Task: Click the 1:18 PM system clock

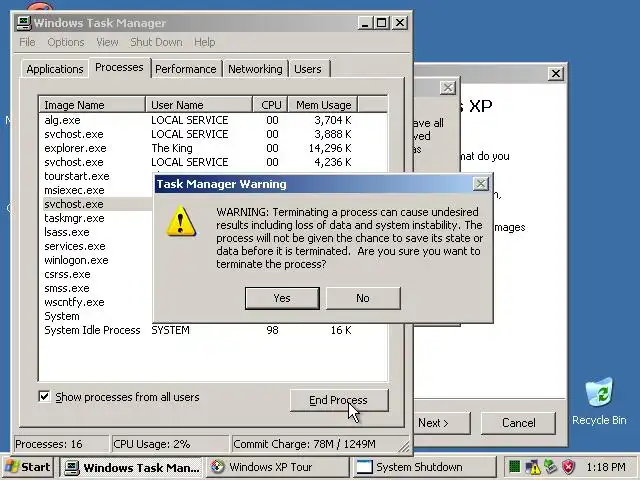Action: click(606, 467)
